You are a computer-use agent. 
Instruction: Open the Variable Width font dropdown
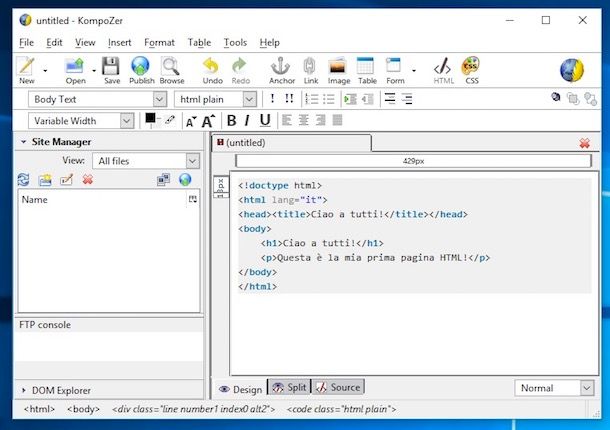click(x=81, y=121)
